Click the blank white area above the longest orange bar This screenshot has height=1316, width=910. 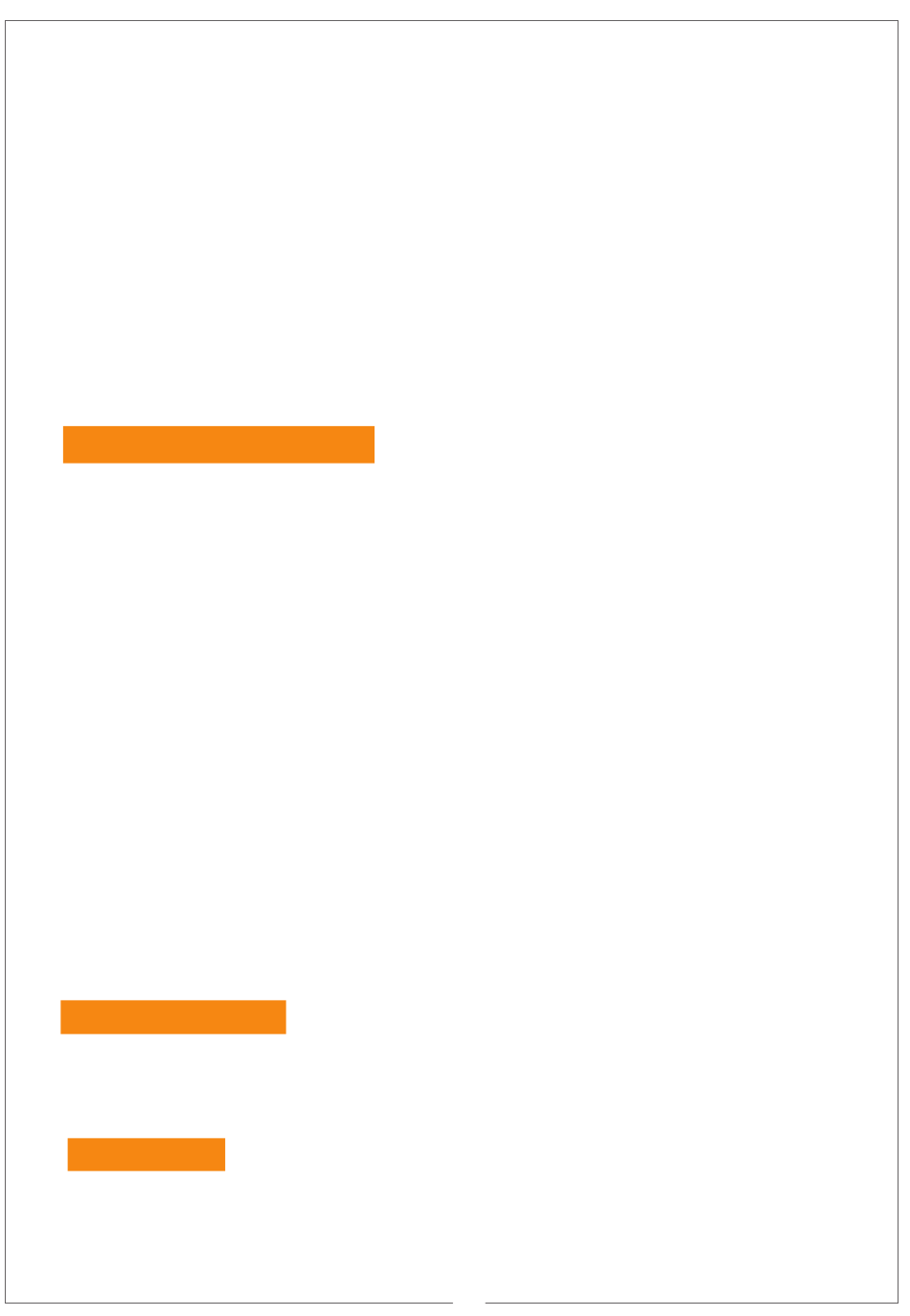point(451,222)
